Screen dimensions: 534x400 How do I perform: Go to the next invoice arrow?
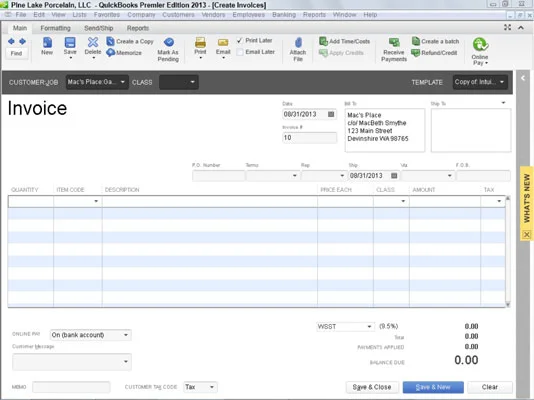(22, 41)
